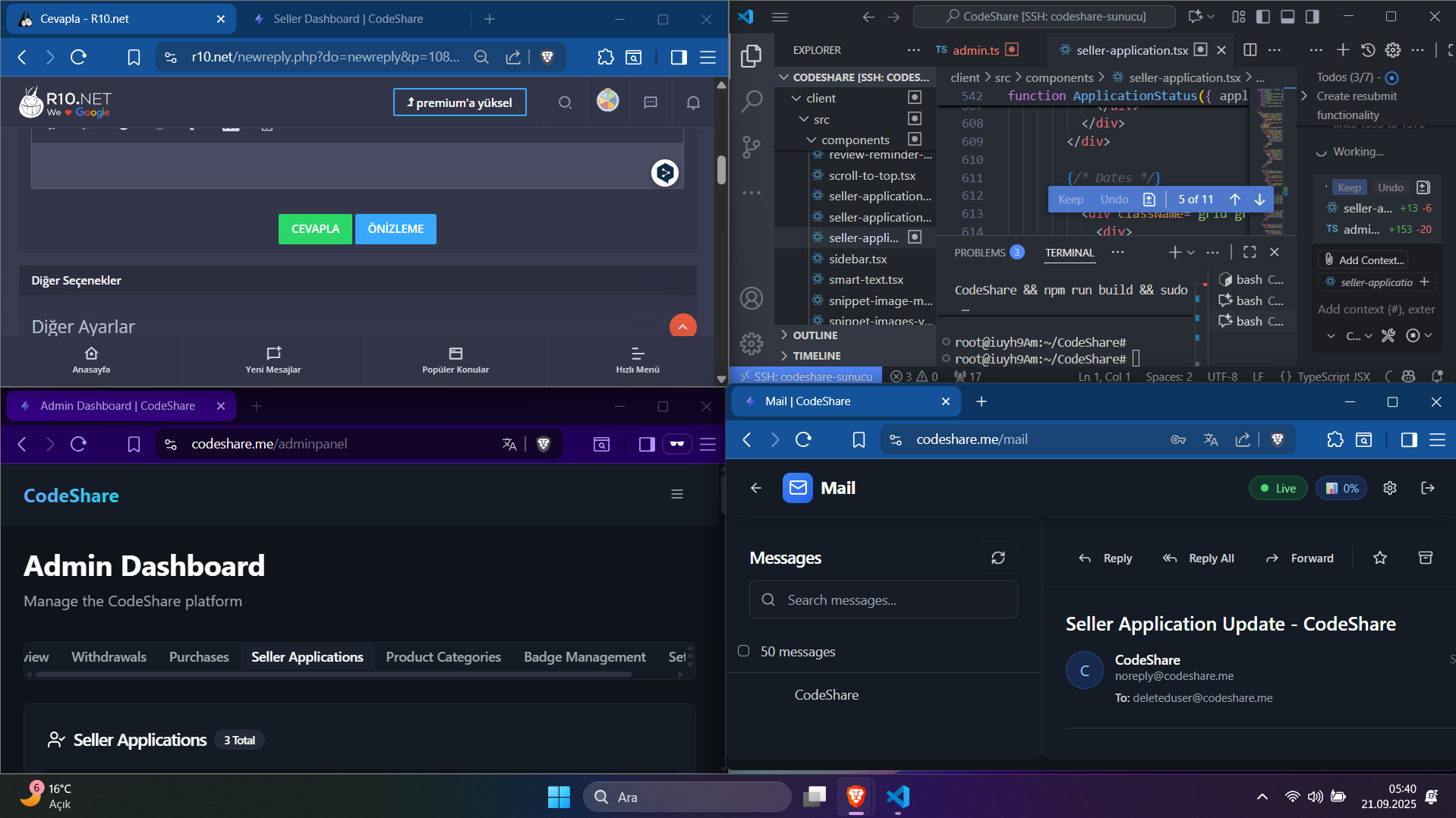1456x818 pixels.
Task: Toggle VS Code secondary side bar
Action: click(x=1312, y=17)
